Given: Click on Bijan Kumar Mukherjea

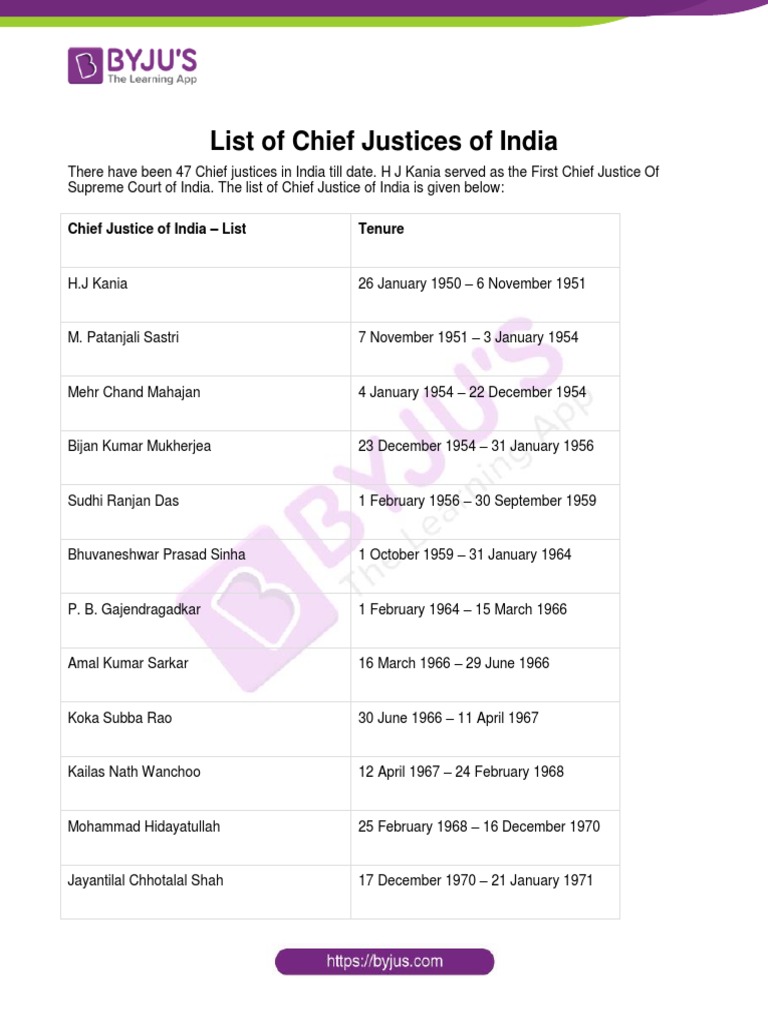Looking at the screenshot, I should coord(138,446).
